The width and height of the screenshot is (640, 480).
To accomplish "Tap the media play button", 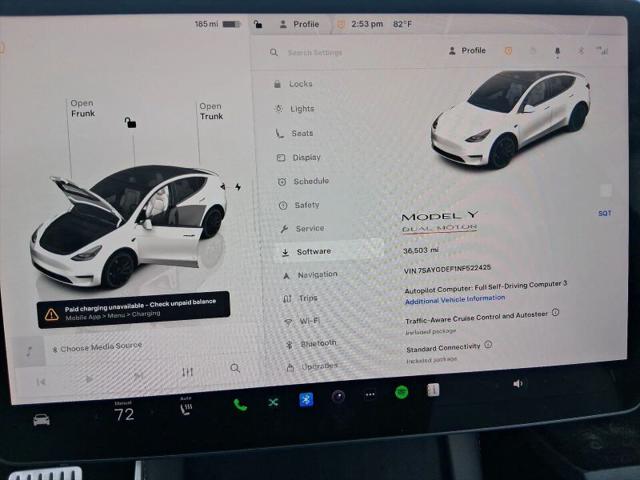I will [89, 379].
